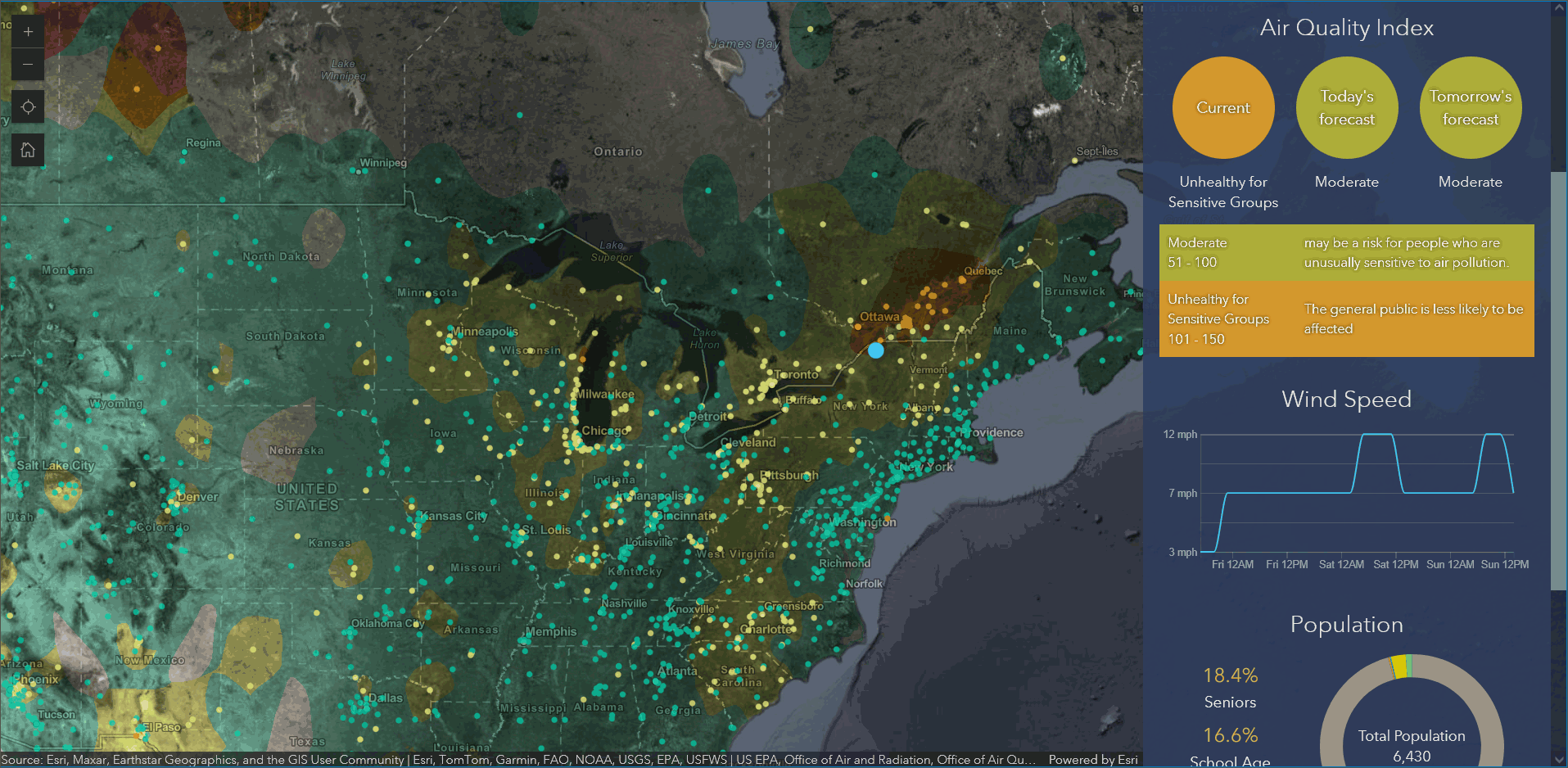Click the Winnipeg label on the map
The image size is (1568, 768).
383,163
